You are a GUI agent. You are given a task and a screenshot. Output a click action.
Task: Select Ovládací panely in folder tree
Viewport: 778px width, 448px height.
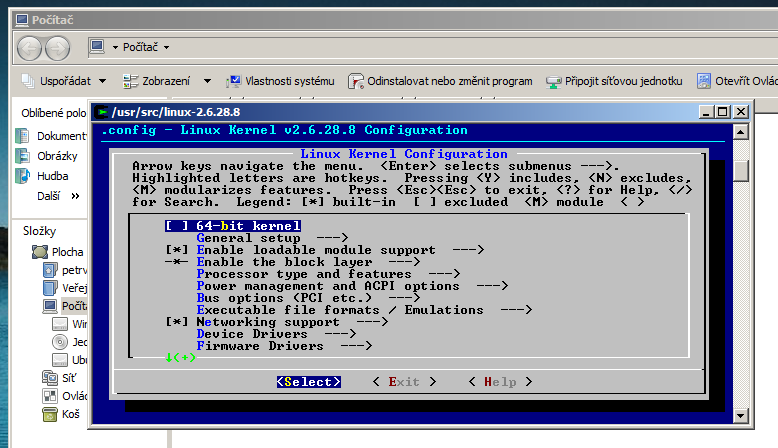click(65, 396)
